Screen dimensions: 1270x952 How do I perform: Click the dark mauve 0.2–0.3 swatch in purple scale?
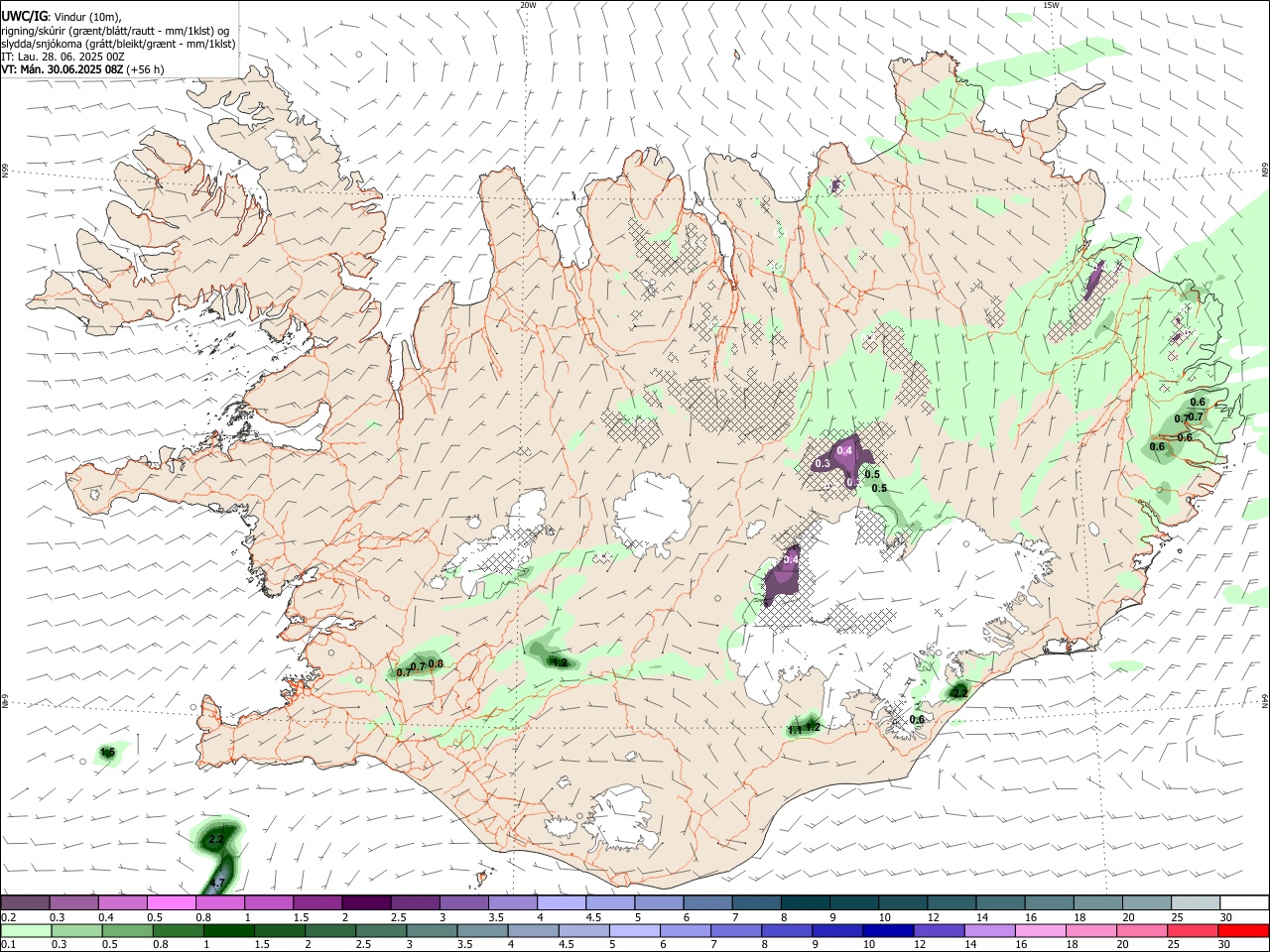26,902
